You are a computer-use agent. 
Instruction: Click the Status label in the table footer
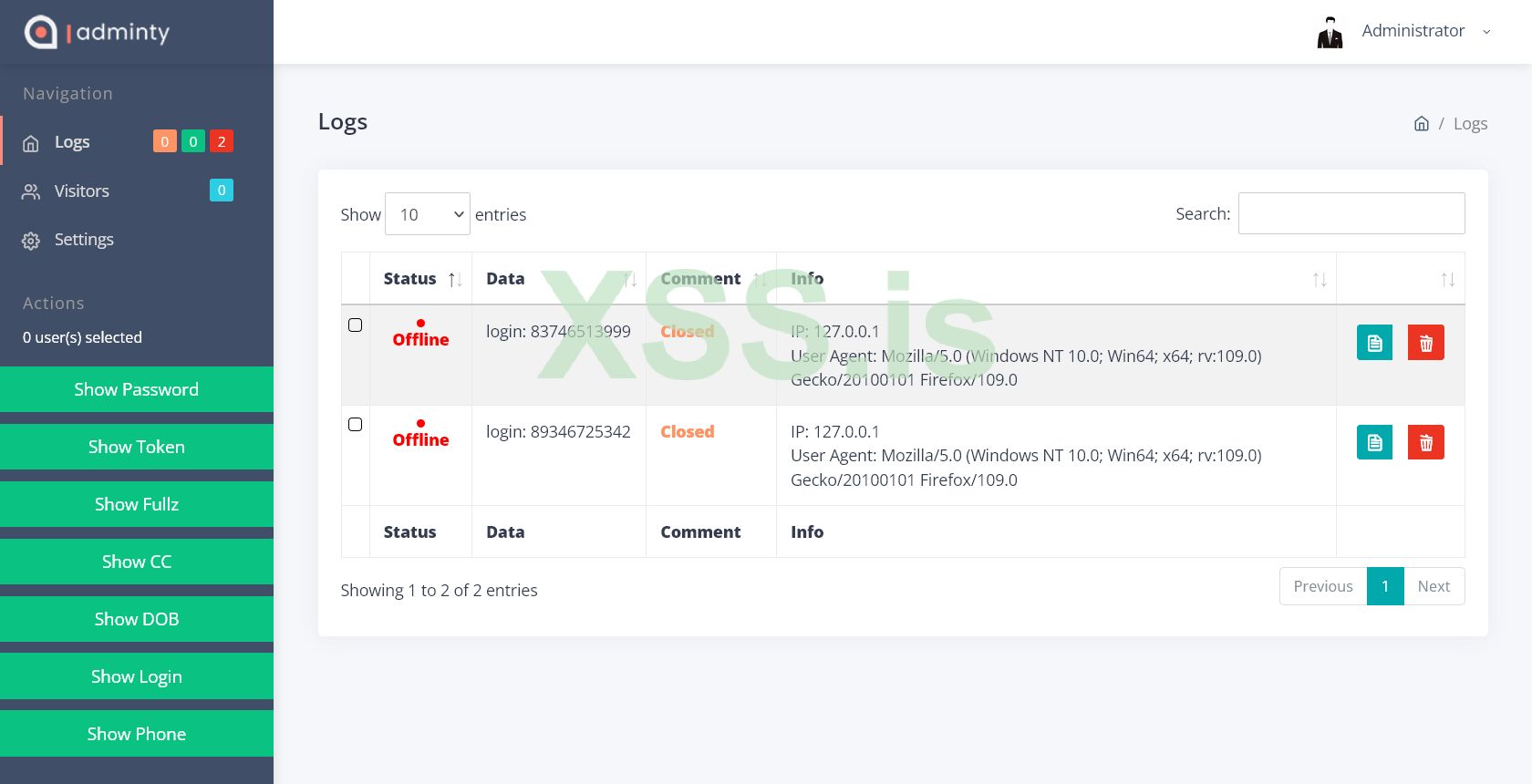(x=409, y=532)
